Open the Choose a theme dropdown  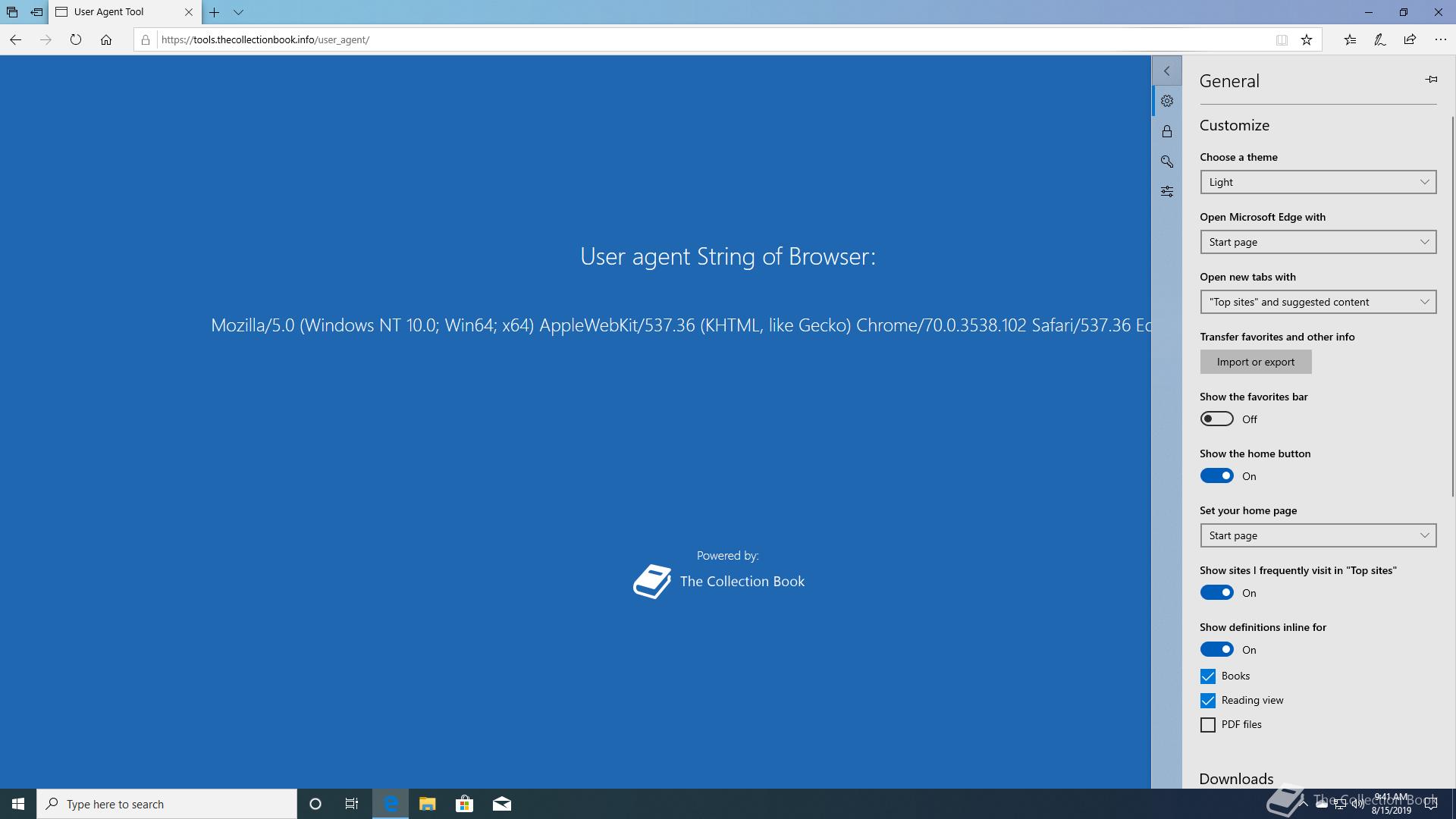pos(1318,182)
